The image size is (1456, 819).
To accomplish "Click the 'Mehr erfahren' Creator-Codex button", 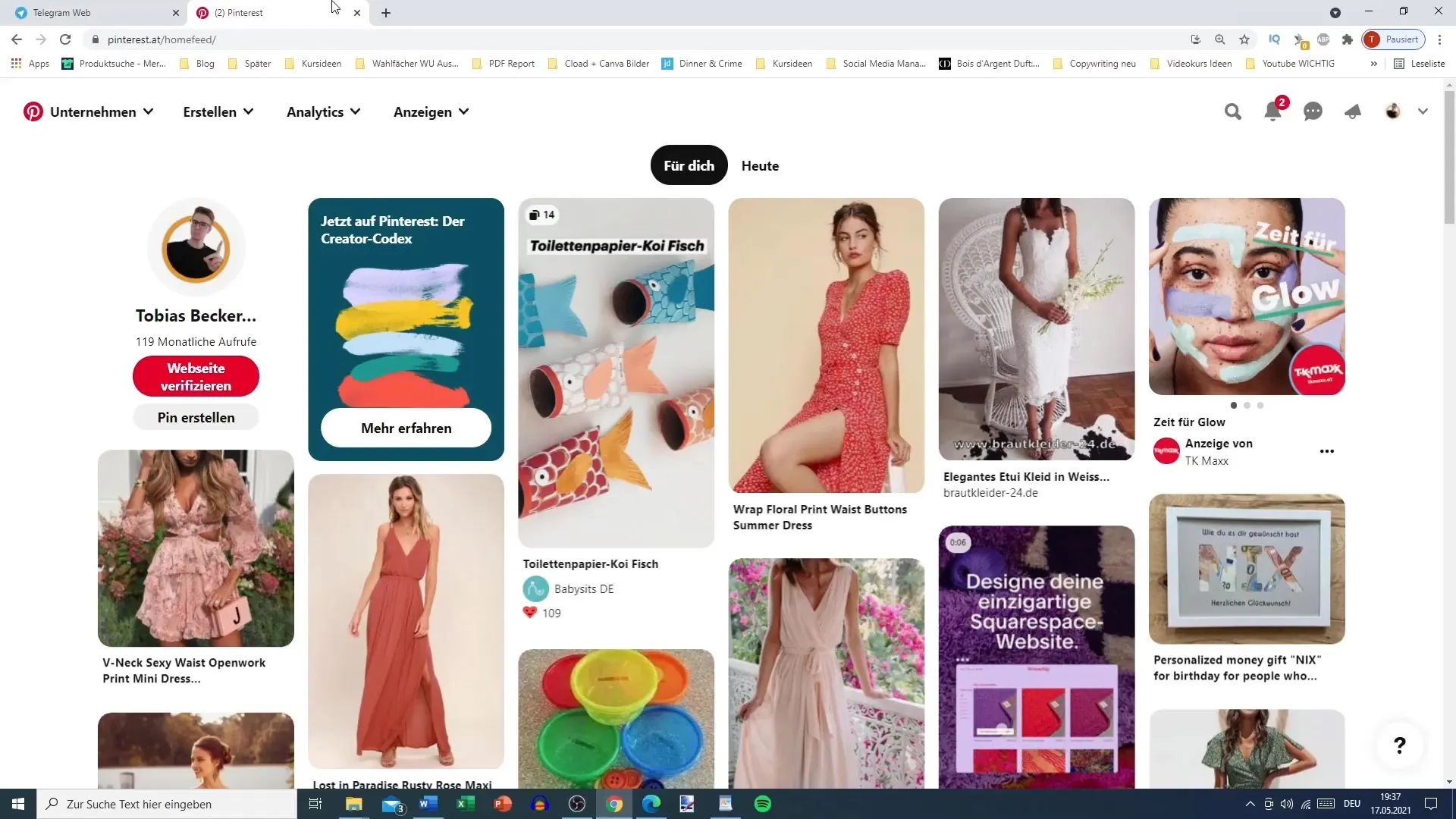I will pyautogui.click(x=406, y=427).
